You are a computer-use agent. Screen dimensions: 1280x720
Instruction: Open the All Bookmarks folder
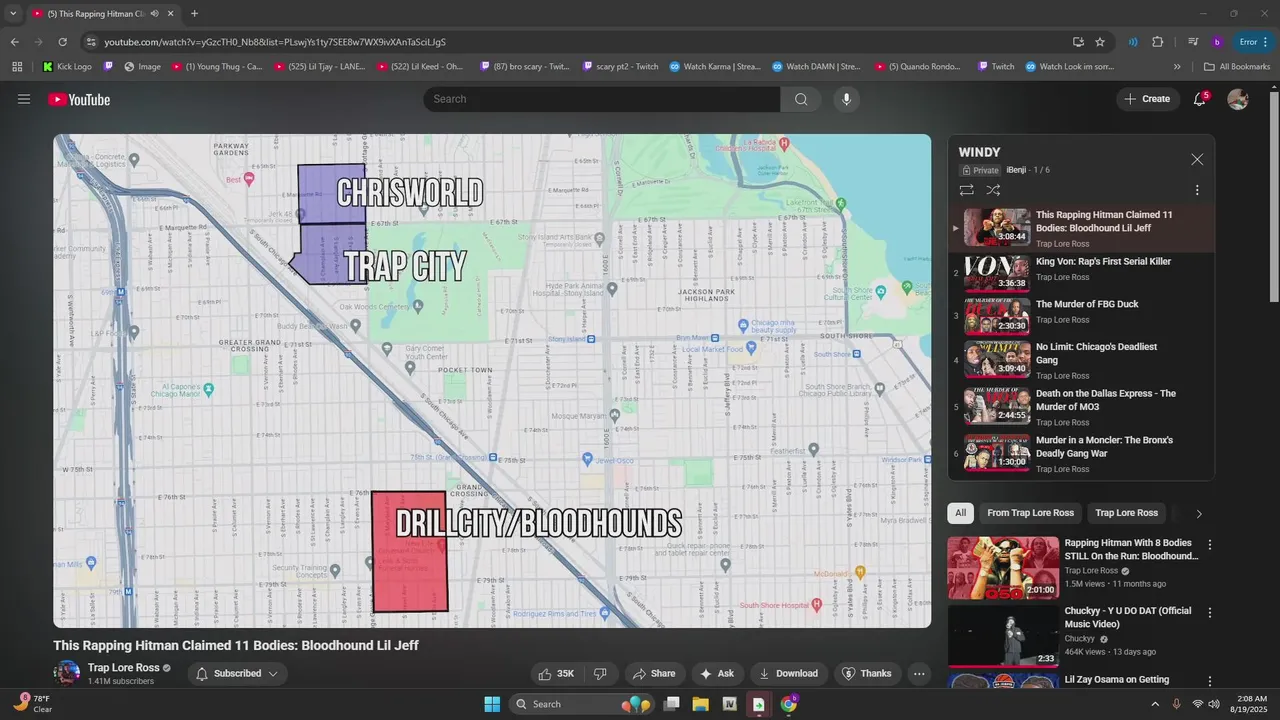(x=1237, y=67)
